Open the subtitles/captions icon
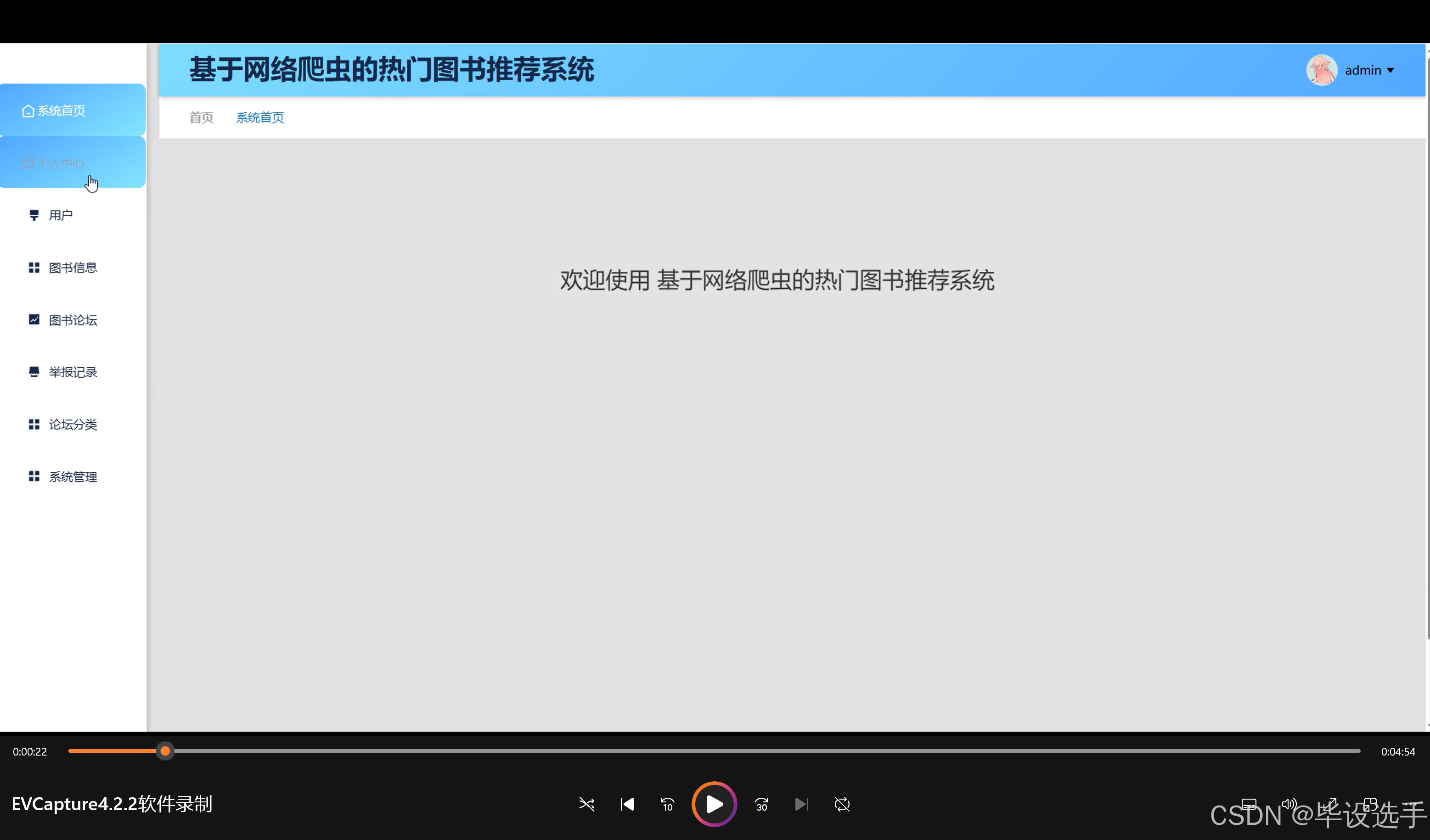Image resolution: width=1430 pixels, height=840 pixels. 1249,803
